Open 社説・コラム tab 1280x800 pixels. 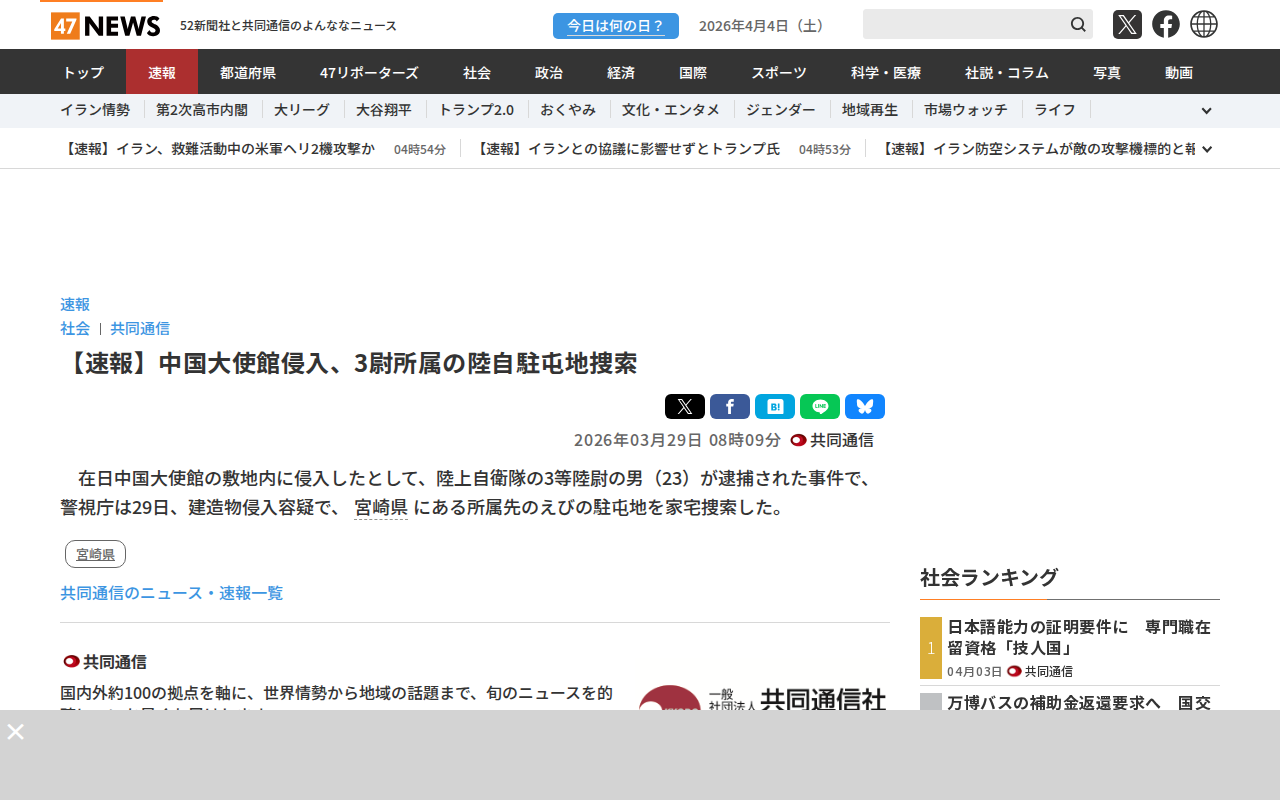pos(1007,72)
